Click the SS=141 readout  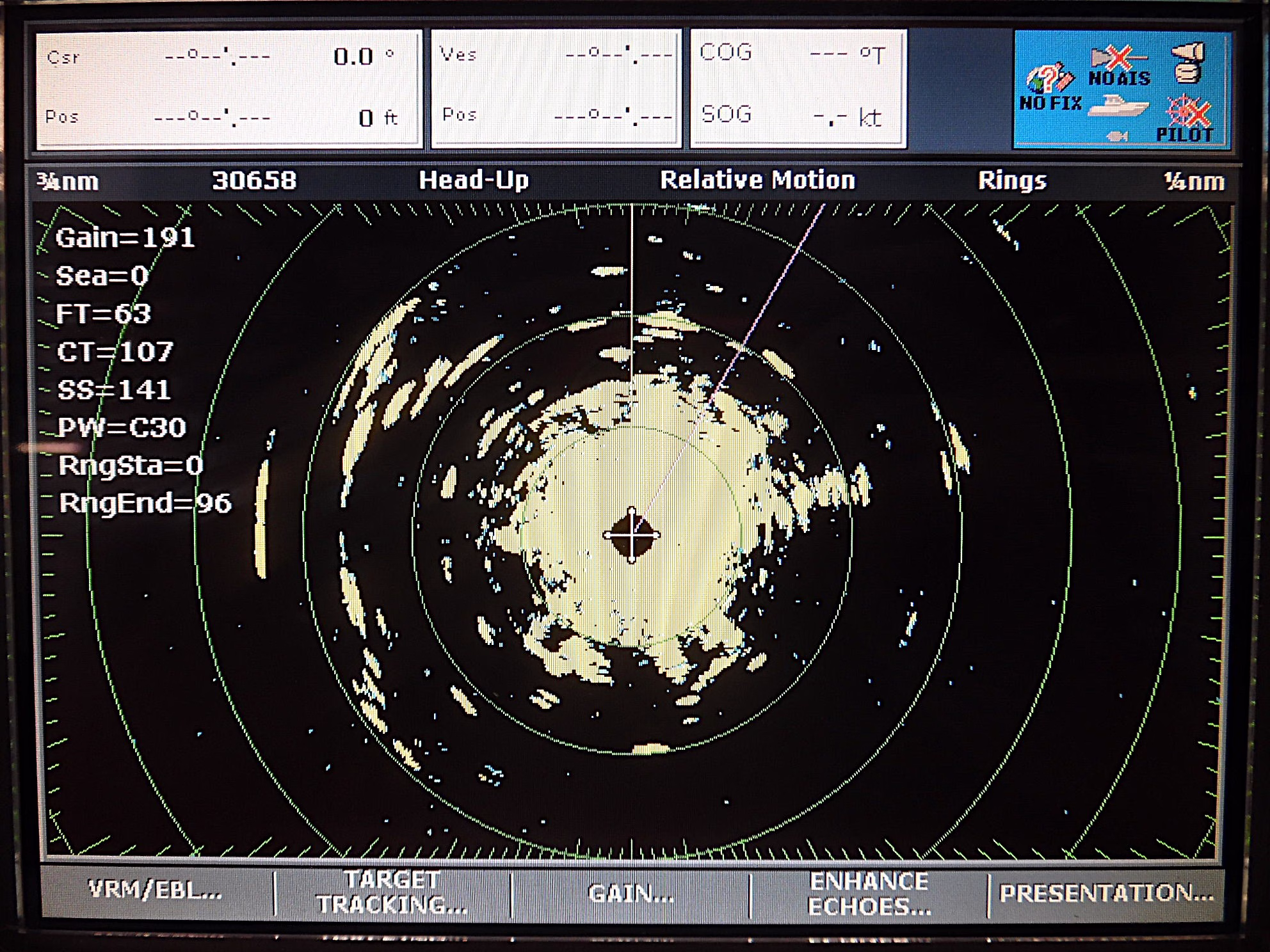point(114,390)
